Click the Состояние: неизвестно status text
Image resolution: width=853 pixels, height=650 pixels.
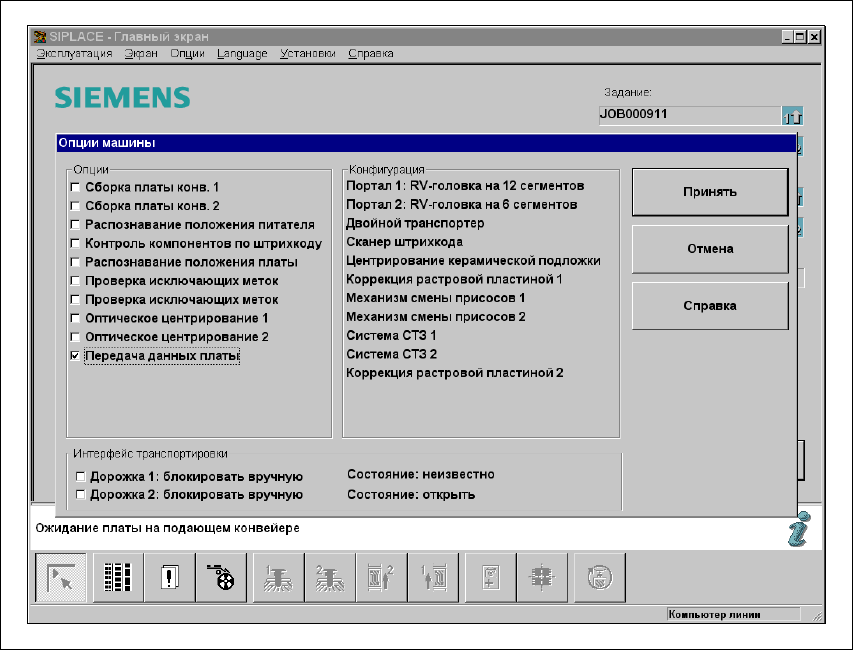421,474
